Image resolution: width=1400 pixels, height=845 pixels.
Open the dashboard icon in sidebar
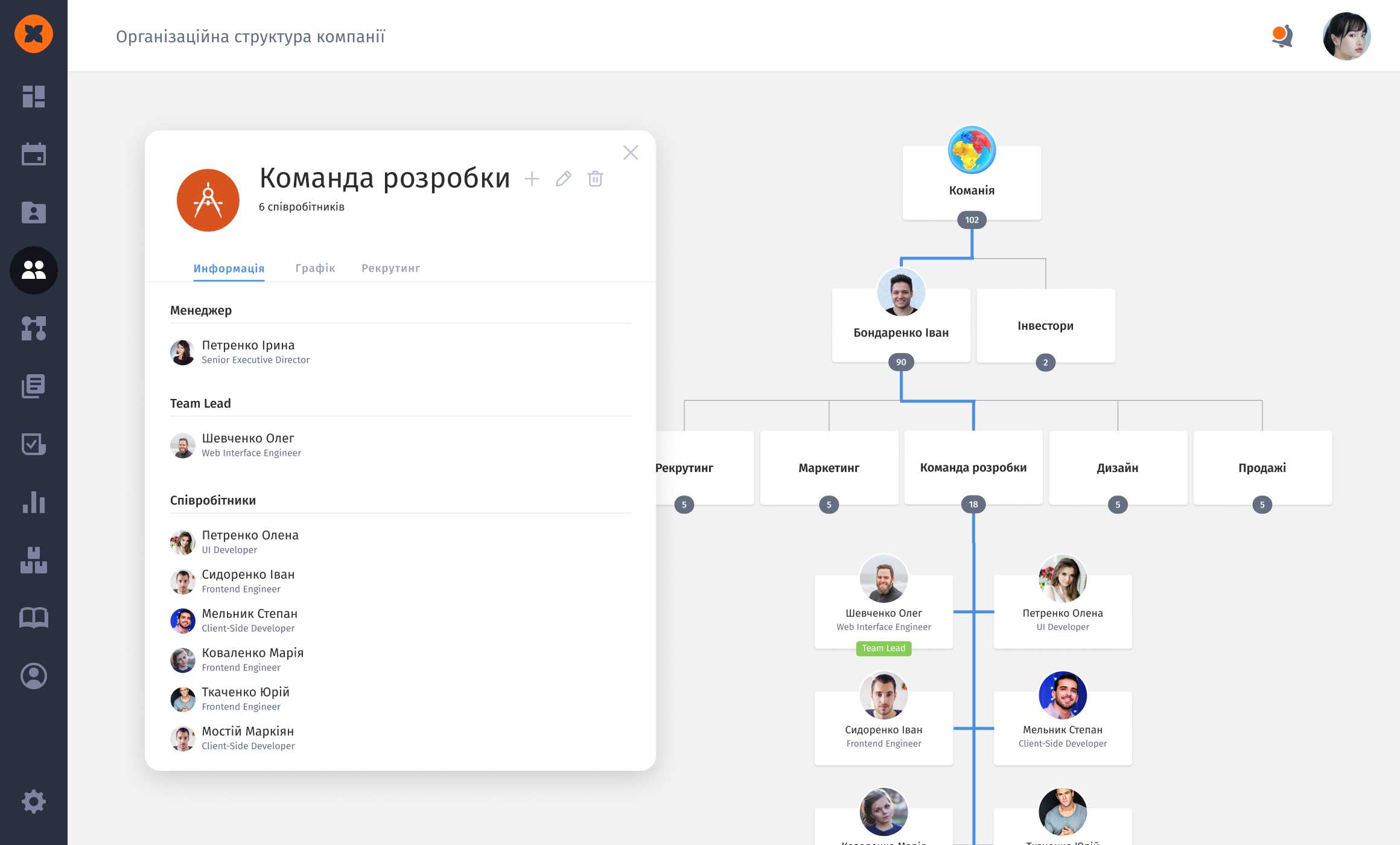[x=34, y=97]
